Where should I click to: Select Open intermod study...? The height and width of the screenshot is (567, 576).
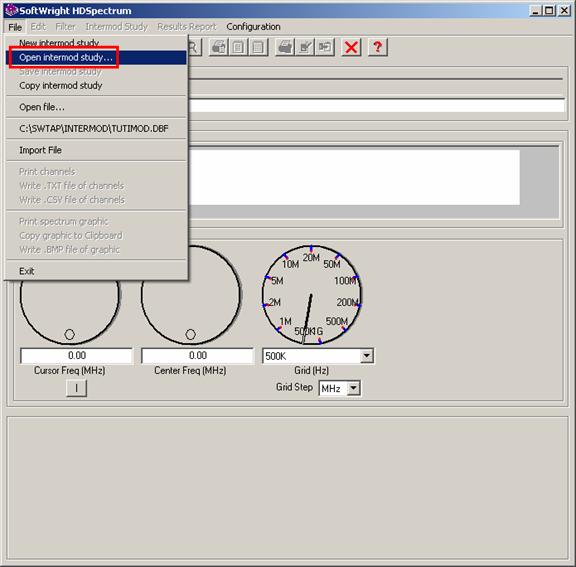pyautogui.click(x=96, y=58)
